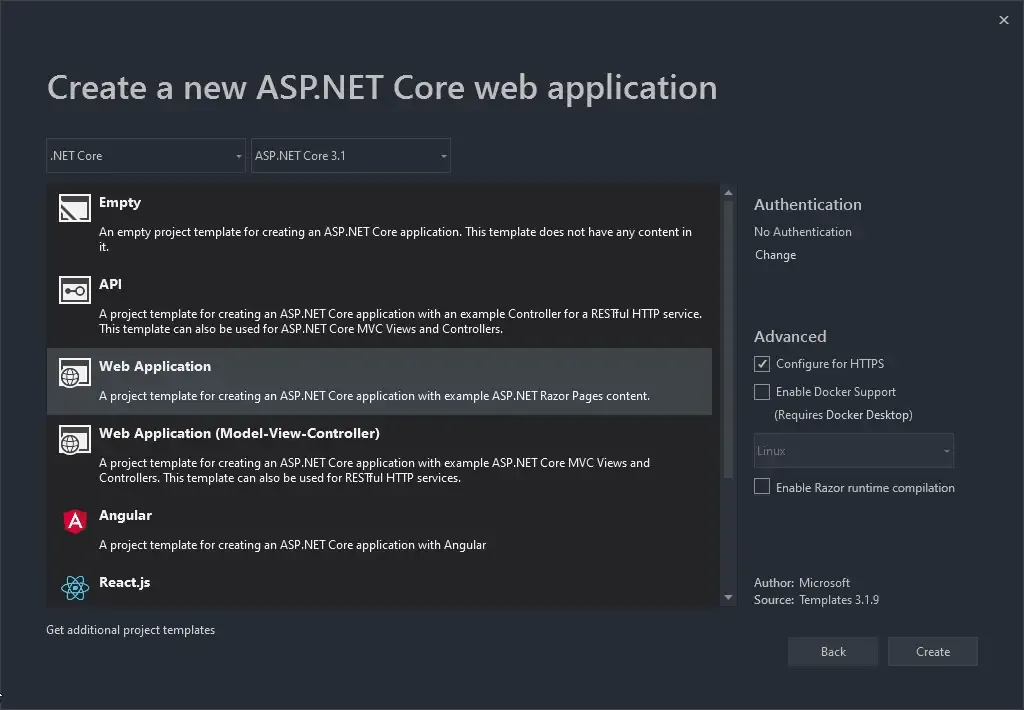Enable Razor runtime compilation

click(x=762, y=487)
